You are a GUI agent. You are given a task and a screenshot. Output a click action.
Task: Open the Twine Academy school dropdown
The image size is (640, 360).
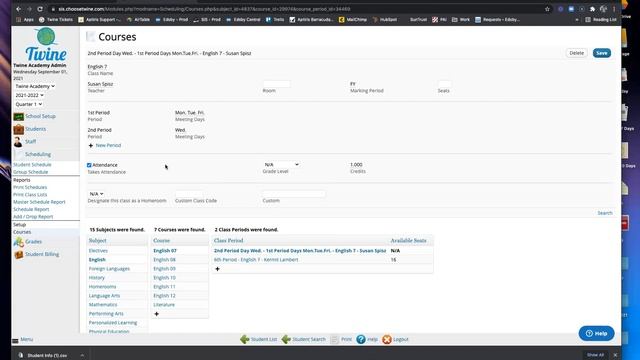click(35, 86)
